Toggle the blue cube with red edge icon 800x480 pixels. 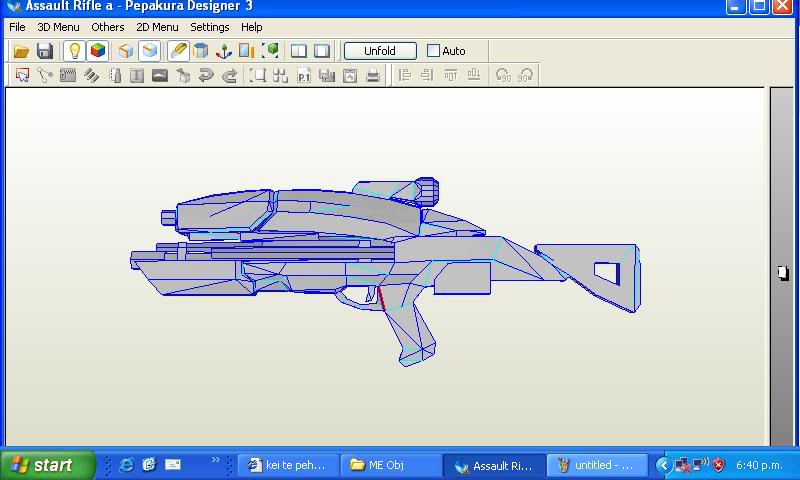pyautogui.click(x=149, y=51)
